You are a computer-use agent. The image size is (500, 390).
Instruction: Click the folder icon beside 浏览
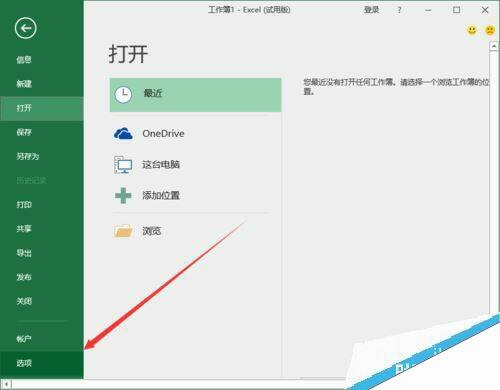pos(123,231)
